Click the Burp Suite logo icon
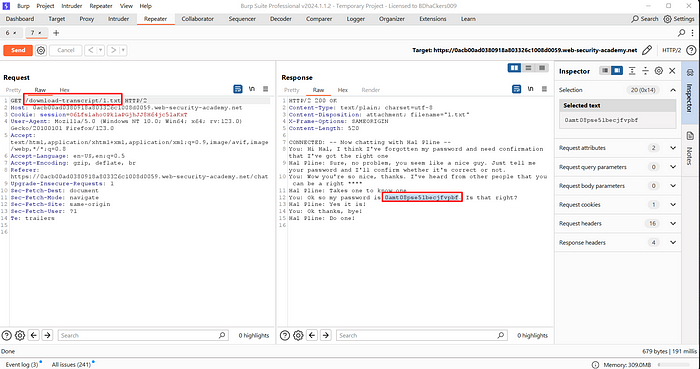 coord(6,6)
